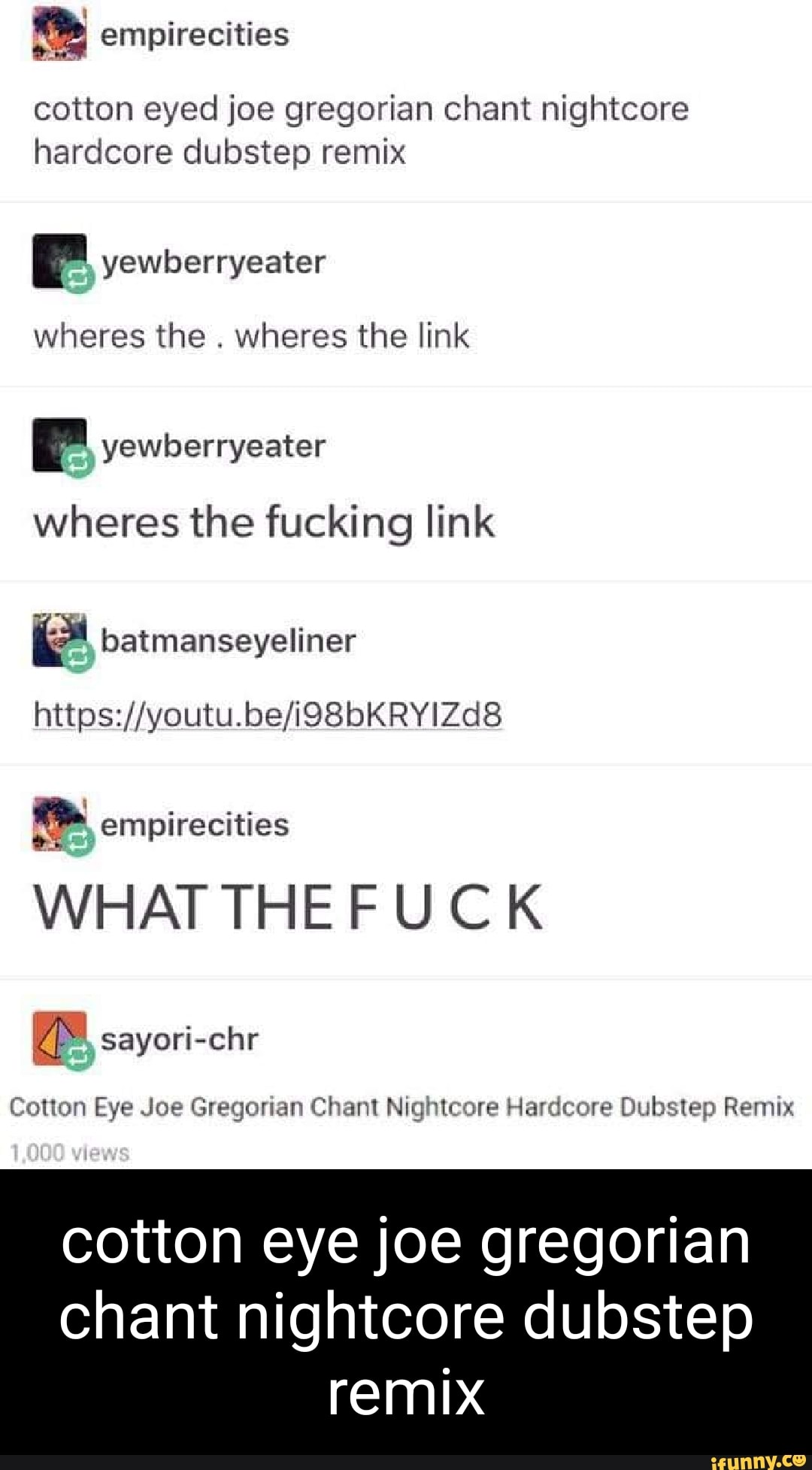This screenshot has width=812, height=1470.
Task: Click empirecities avatar above 'WHAT THE F U C K'
Action: click(59, 824)
